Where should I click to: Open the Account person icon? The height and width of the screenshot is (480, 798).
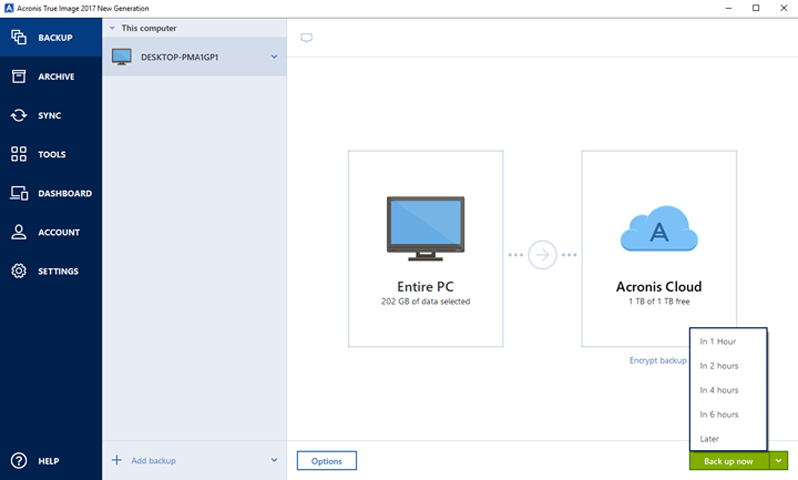click(x=19, y=232)
